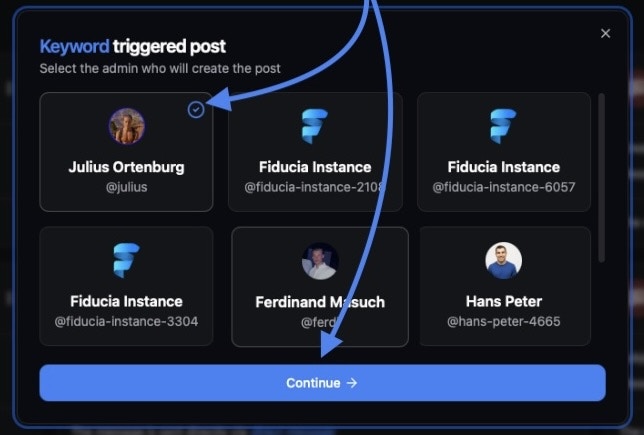
Task: Select the Ferdinand Masuch admin card
Action: [x=320, y=287]
